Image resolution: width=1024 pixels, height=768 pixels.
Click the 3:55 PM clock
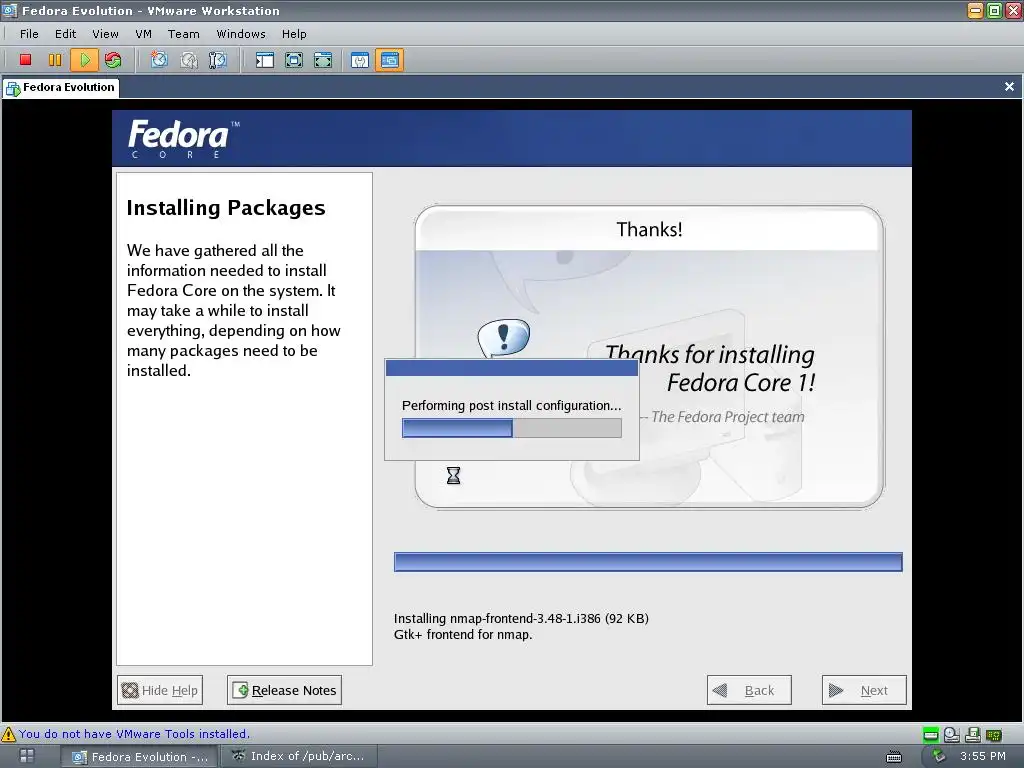coord(982,756)
